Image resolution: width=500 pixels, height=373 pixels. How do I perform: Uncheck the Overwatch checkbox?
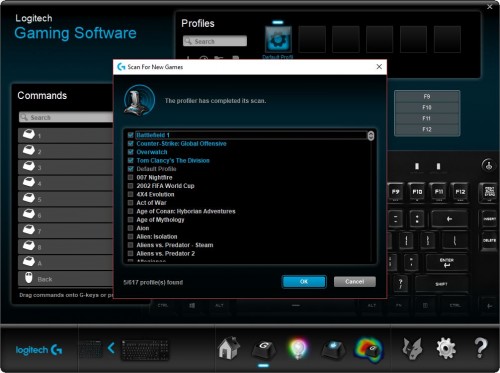point(131,152)
